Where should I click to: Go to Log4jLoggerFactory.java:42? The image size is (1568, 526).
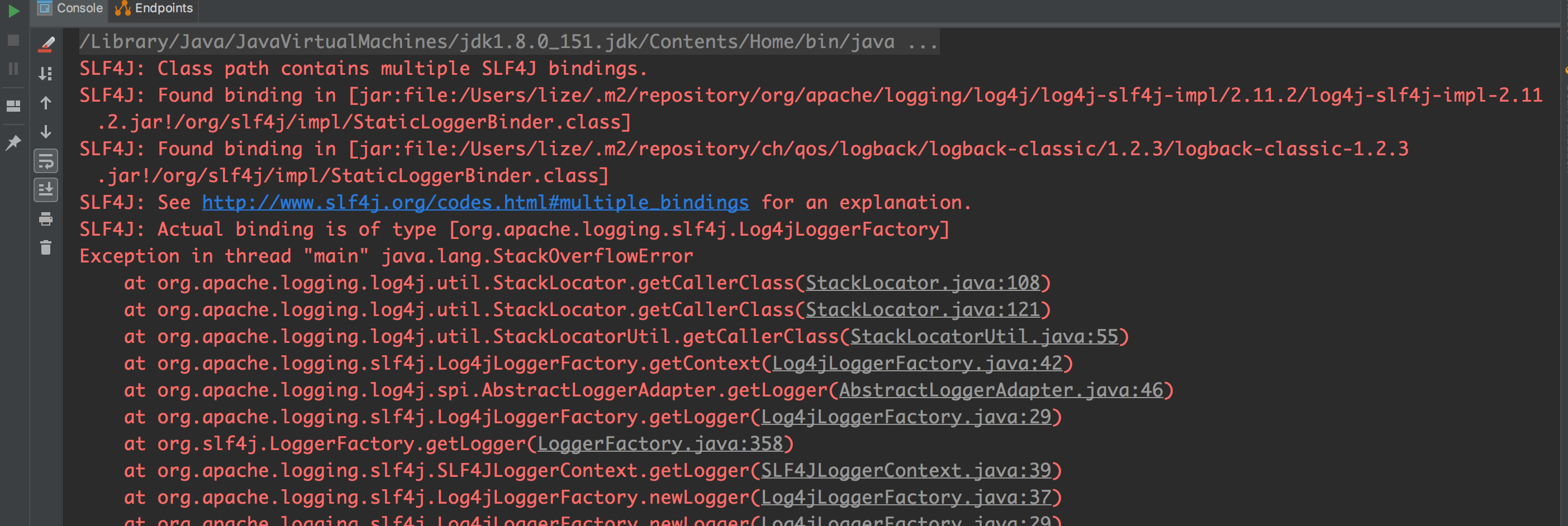pos(918,363)
